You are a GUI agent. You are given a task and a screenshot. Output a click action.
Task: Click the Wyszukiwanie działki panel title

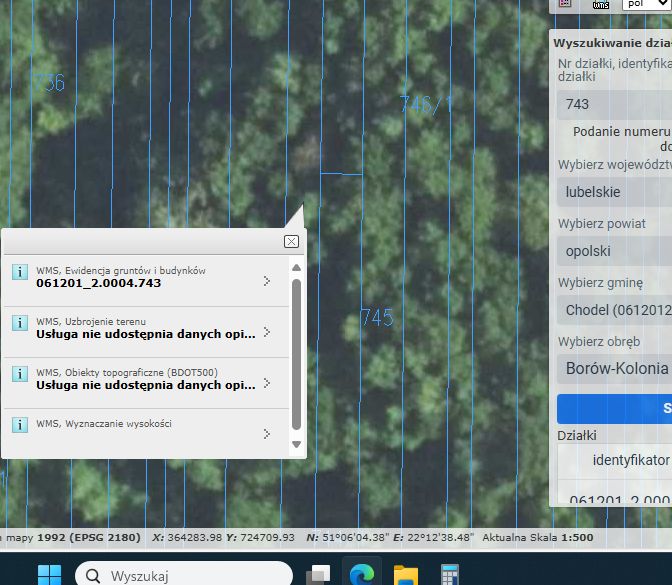(x=612, y=43)
